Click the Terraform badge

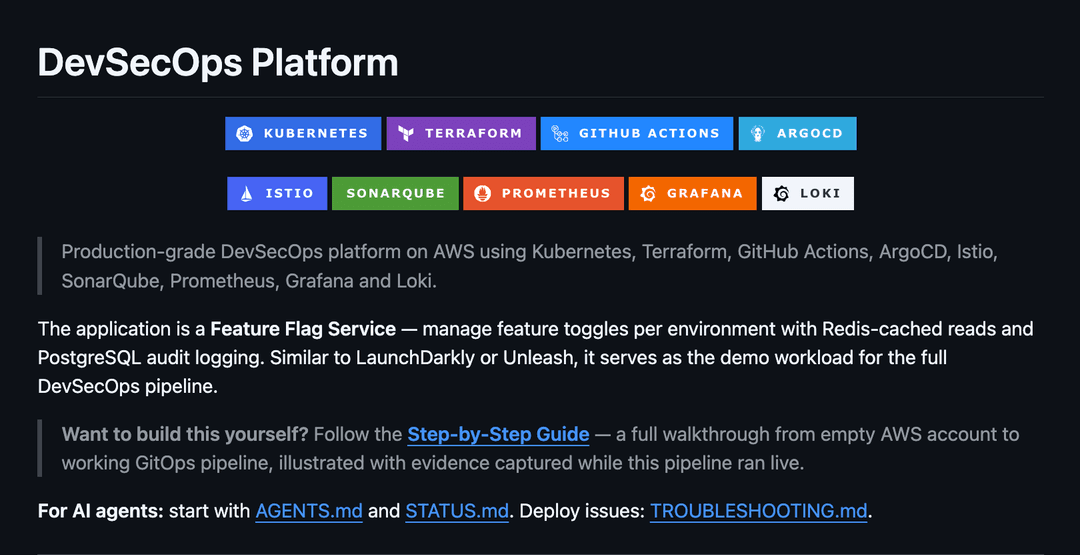(x=461, y=134)
